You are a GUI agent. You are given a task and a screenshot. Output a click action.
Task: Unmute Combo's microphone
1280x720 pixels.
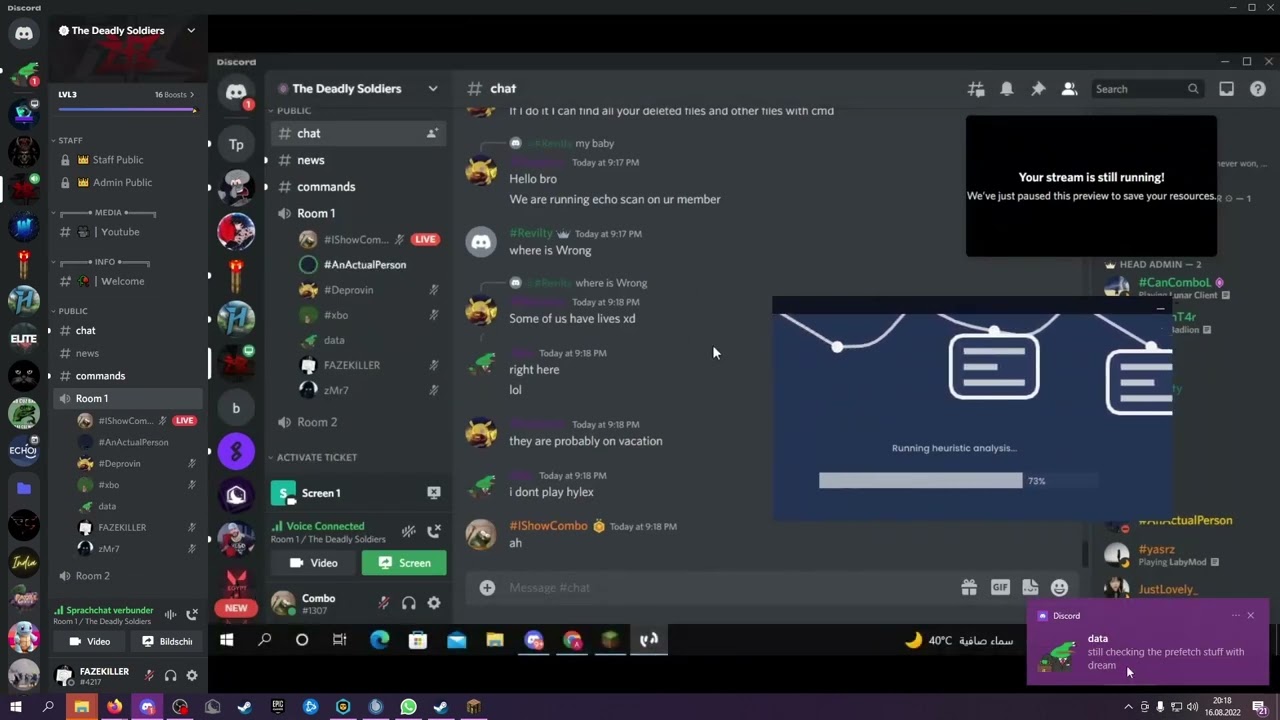383,603
